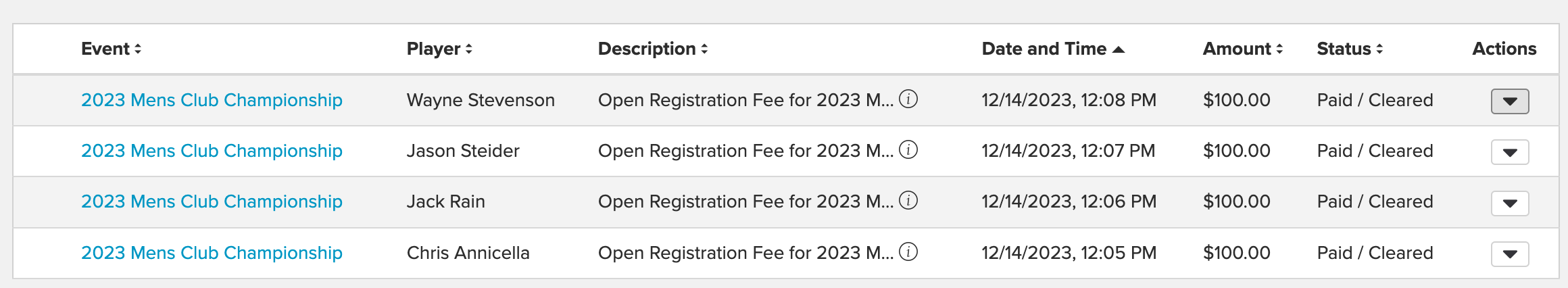Toggle Date and Time ascending sort arrow
Viewport: 1568px width, 288px height.
(1119, 49)
